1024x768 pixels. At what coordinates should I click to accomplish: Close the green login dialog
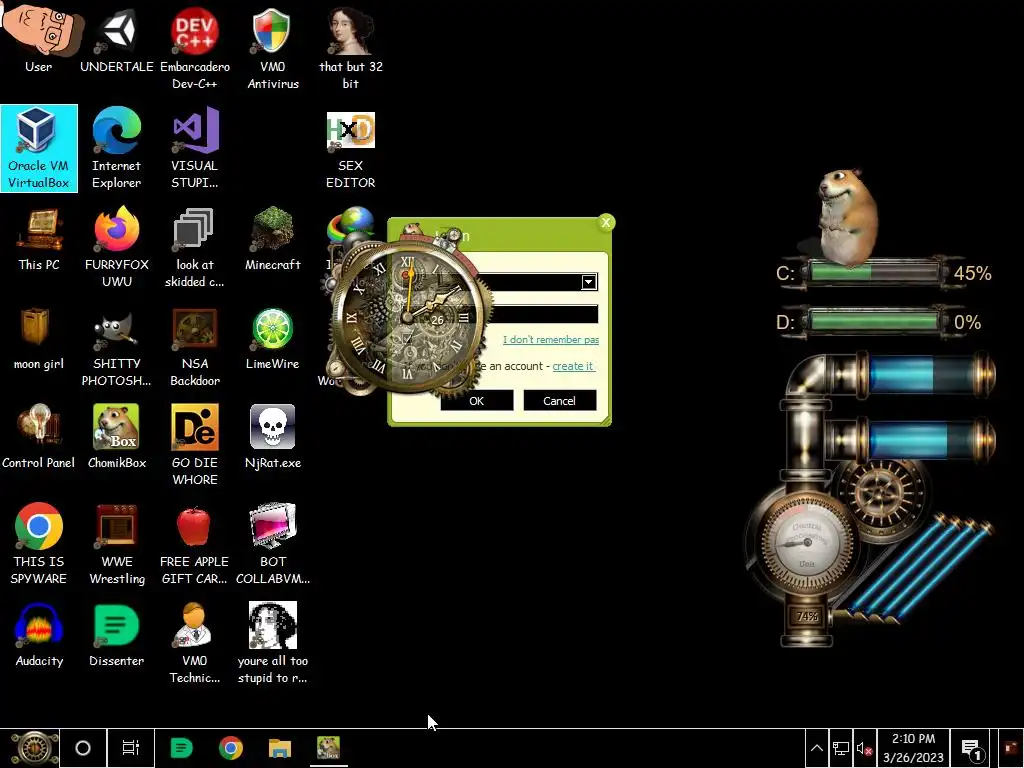click(x=606, y=223)
